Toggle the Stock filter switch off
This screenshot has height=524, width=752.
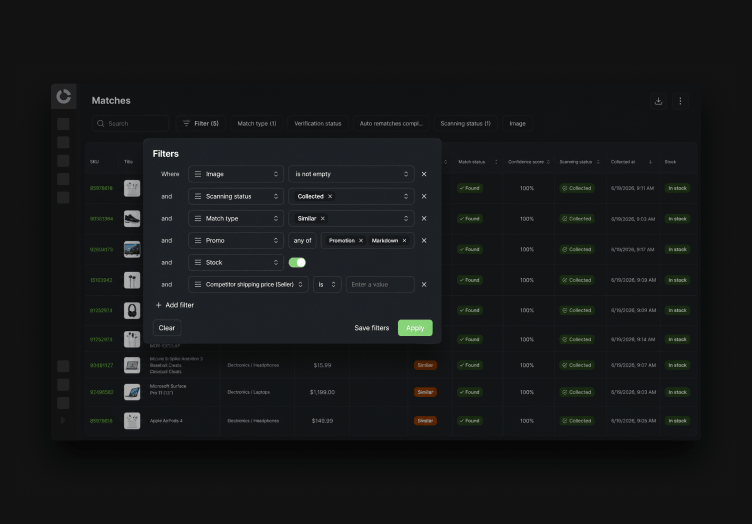(297, 263)
